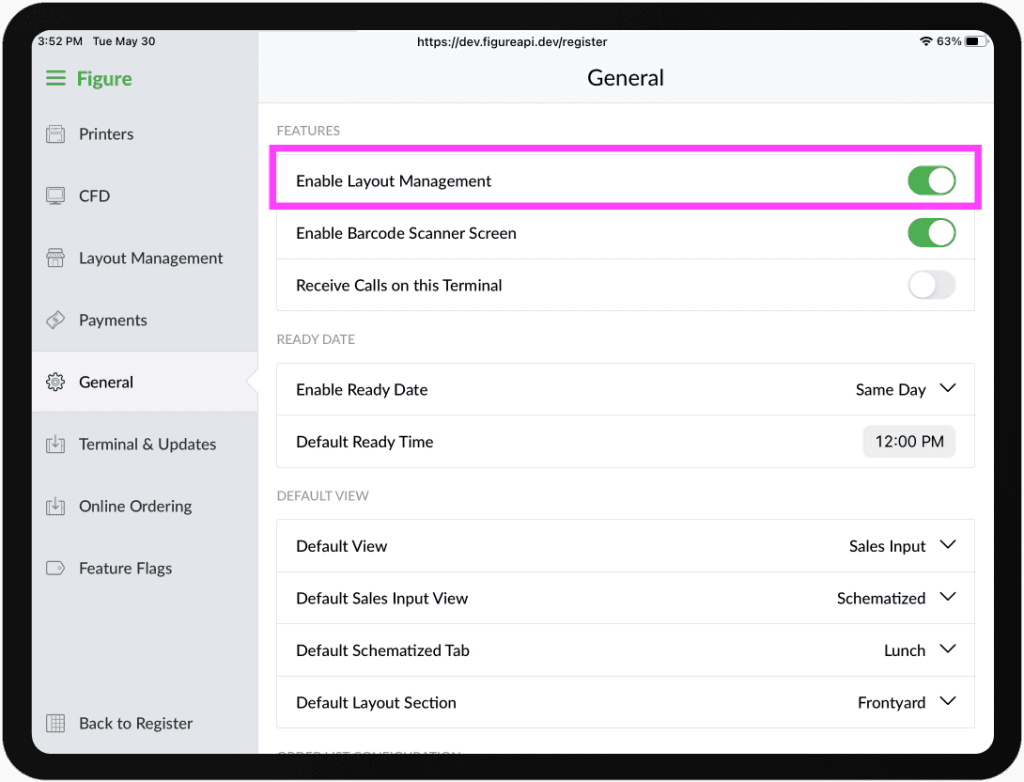The width and height of the screenshot is (1024, 782).
Task: Click the Payments tag icon
Action: [56, 320]
